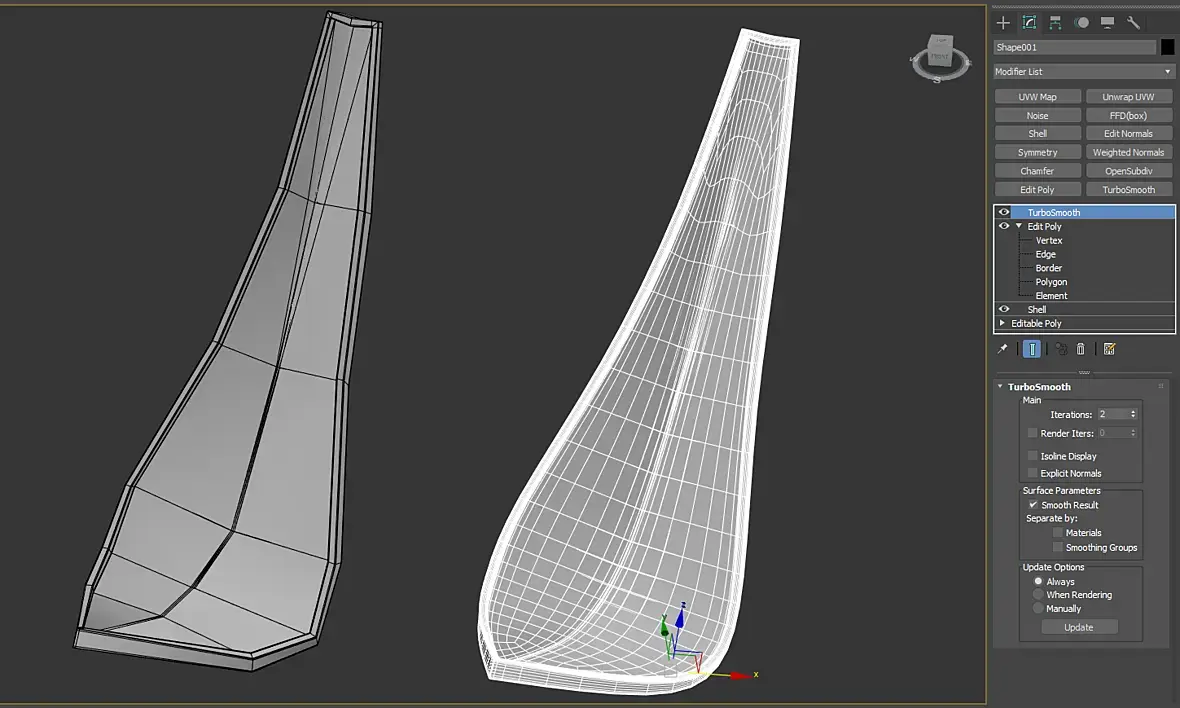
Task: Remove modifier with the trash icon
Action: tap(1081, 348)
